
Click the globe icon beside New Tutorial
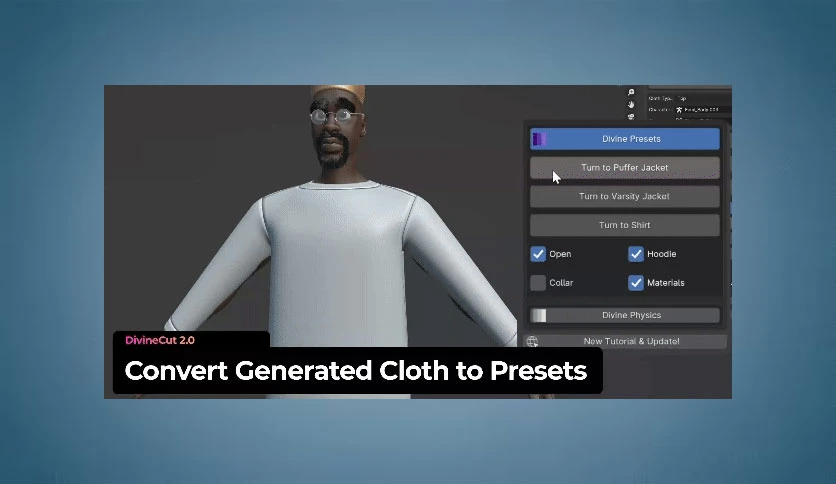click(x=532, y=342)
